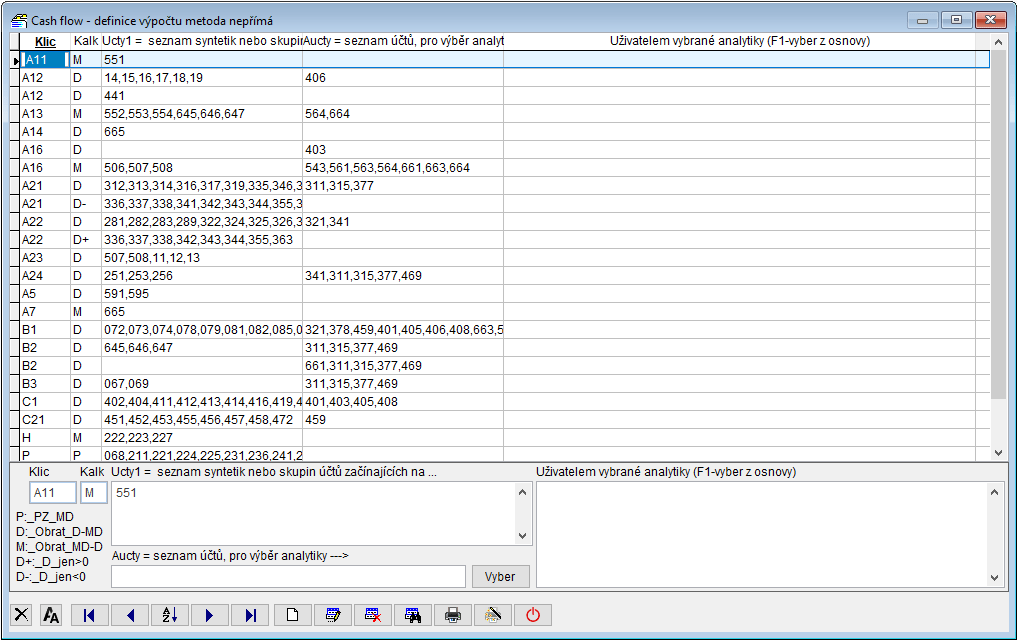Jump to the first record
The height and width of the screenshot is (640, 1017).
[90, 615]
